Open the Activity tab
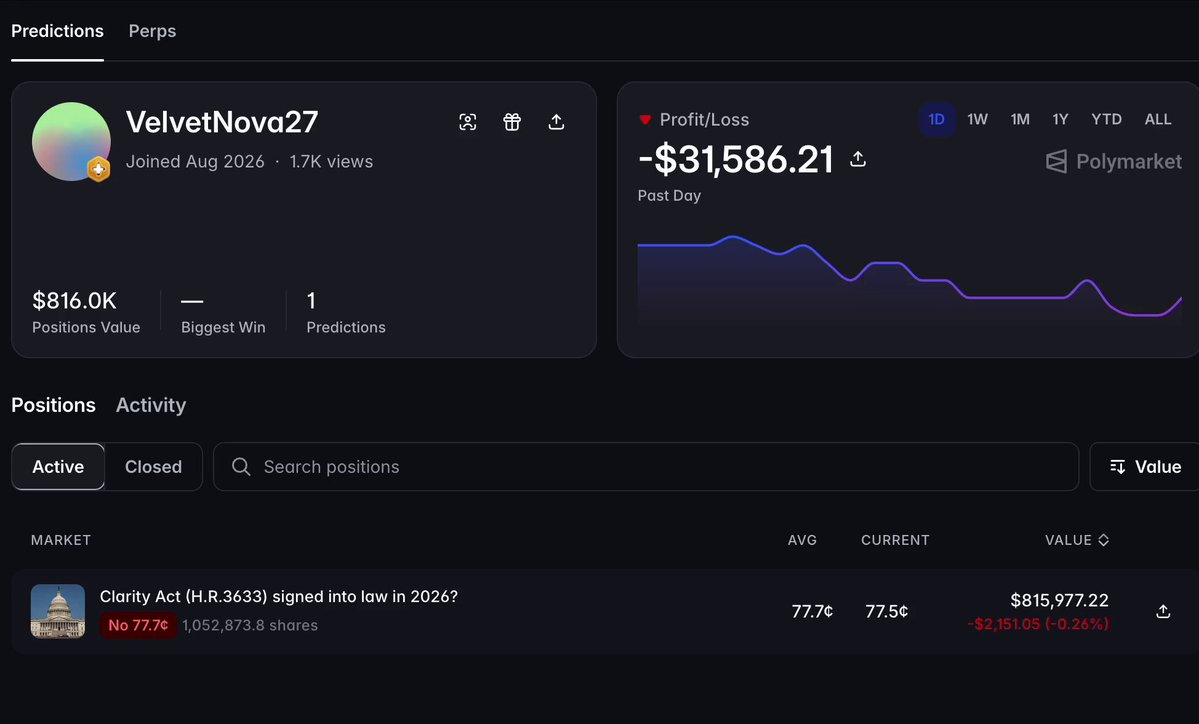 [151, 404]
